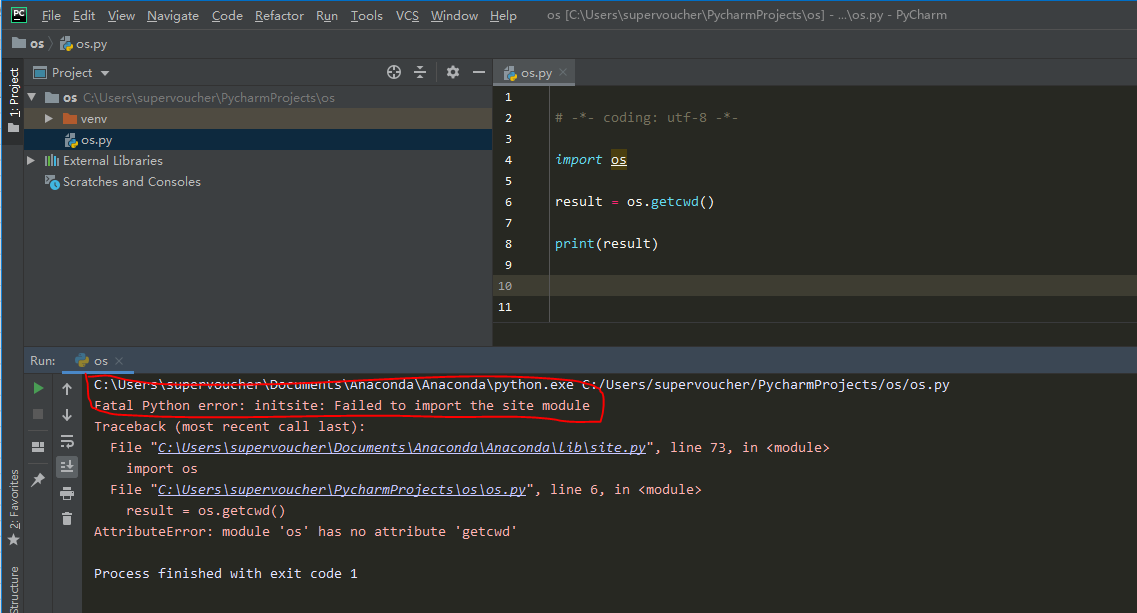Click the Restore Layout icon in Run panel
This screenshot has height=613, width=1137.
(38, 446)
